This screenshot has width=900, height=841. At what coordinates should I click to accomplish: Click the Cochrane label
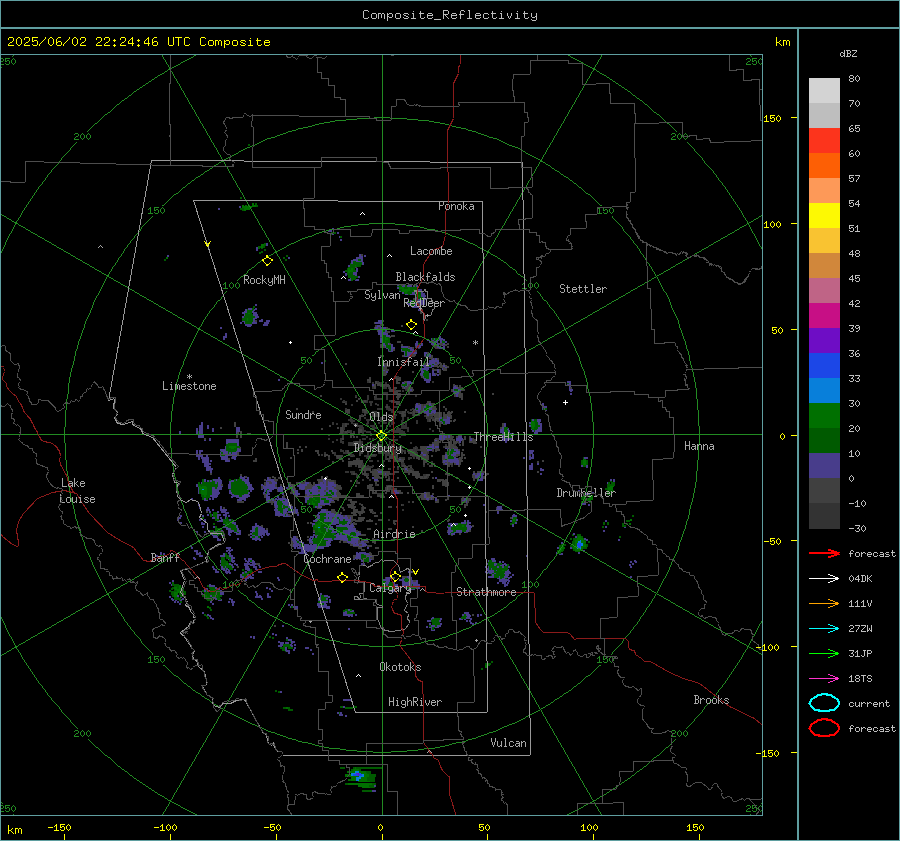(327, 559)
